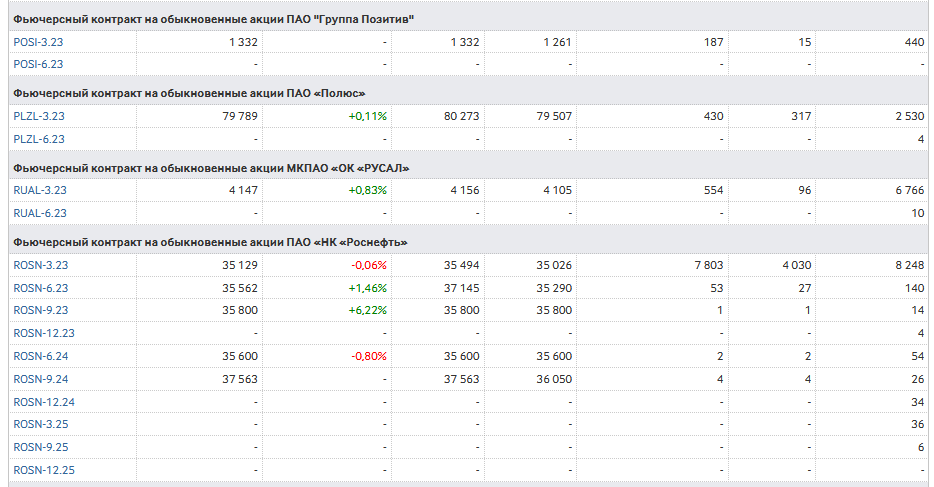Click the -0,80% change for ROSN-6.24
934x487 pixels.
pos(369,356)
